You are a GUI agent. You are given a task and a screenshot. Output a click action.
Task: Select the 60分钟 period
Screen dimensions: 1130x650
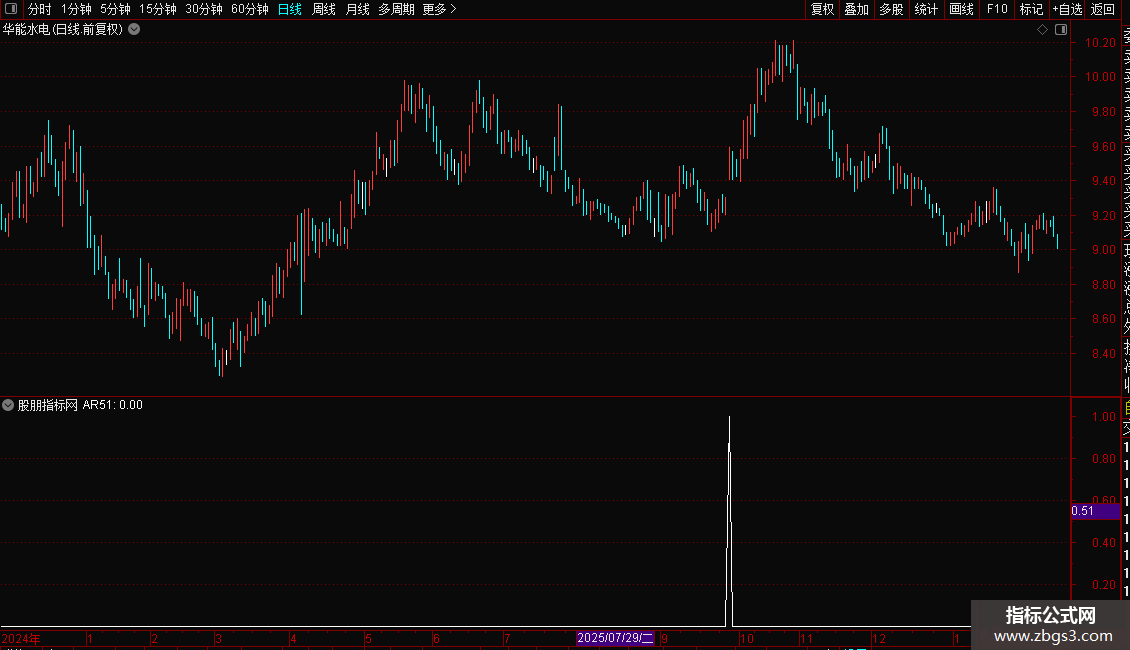pos(250,9)
